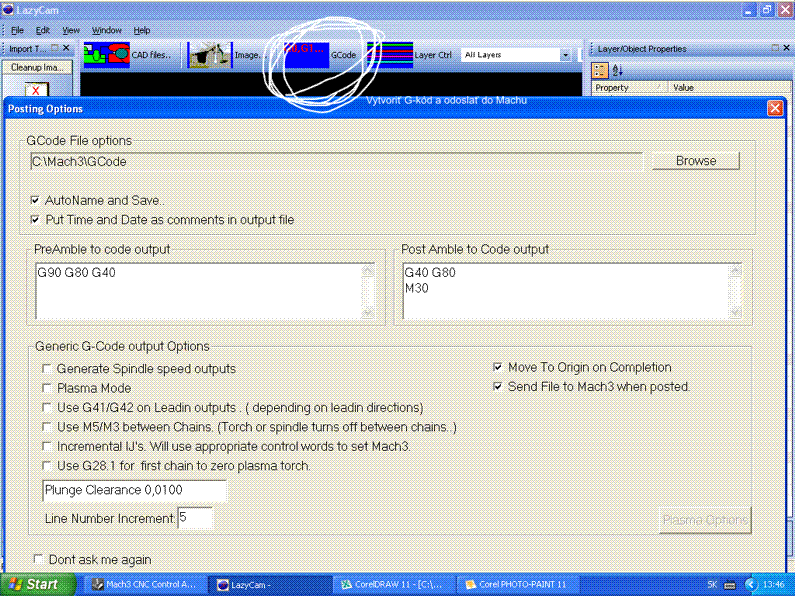The width and height of the screenshot is (795, 596).
Task: Open the All Layers dropdown
Action: point(565,55)
